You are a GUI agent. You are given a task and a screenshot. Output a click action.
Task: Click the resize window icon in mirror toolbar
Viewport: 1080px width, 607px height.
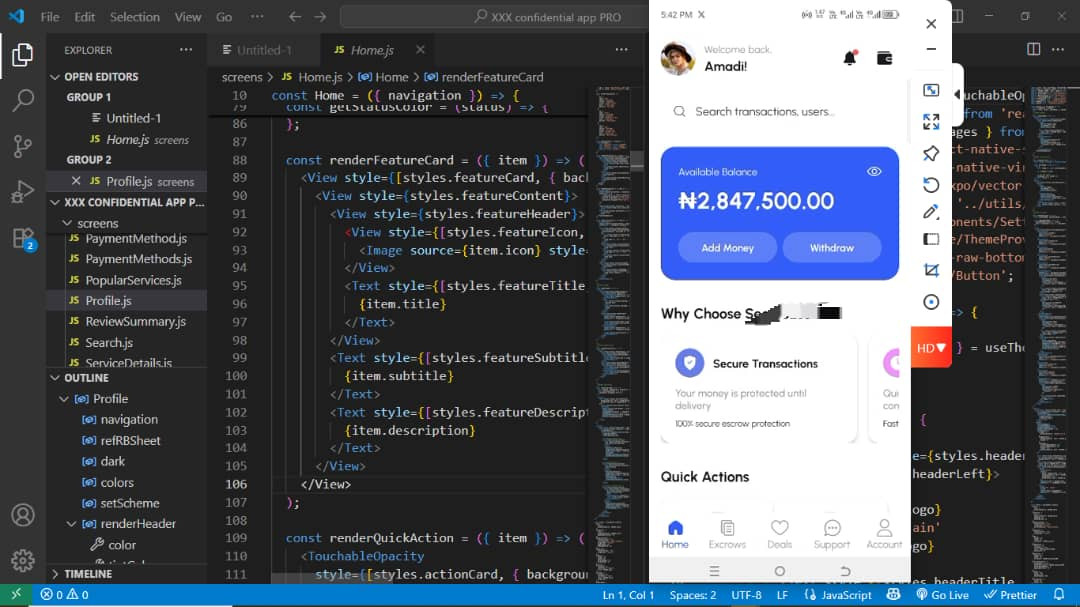931,90
